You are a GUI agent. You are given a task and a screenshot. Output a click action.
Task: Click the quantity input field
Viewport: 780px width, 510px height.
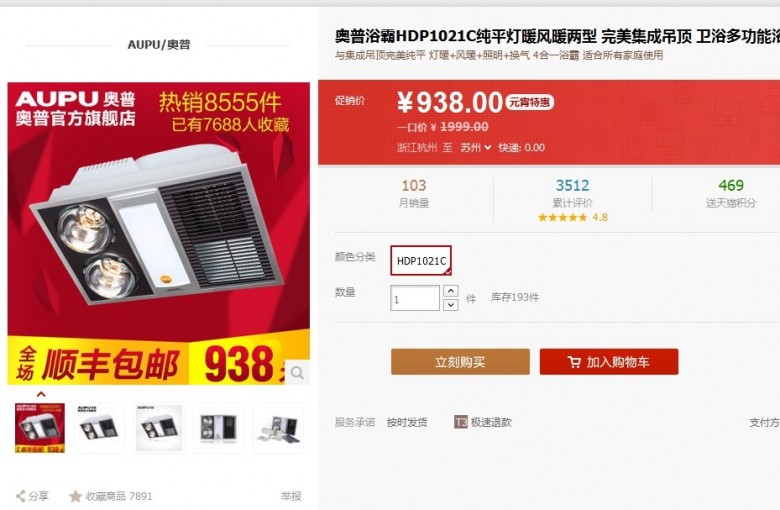point(415,298)
